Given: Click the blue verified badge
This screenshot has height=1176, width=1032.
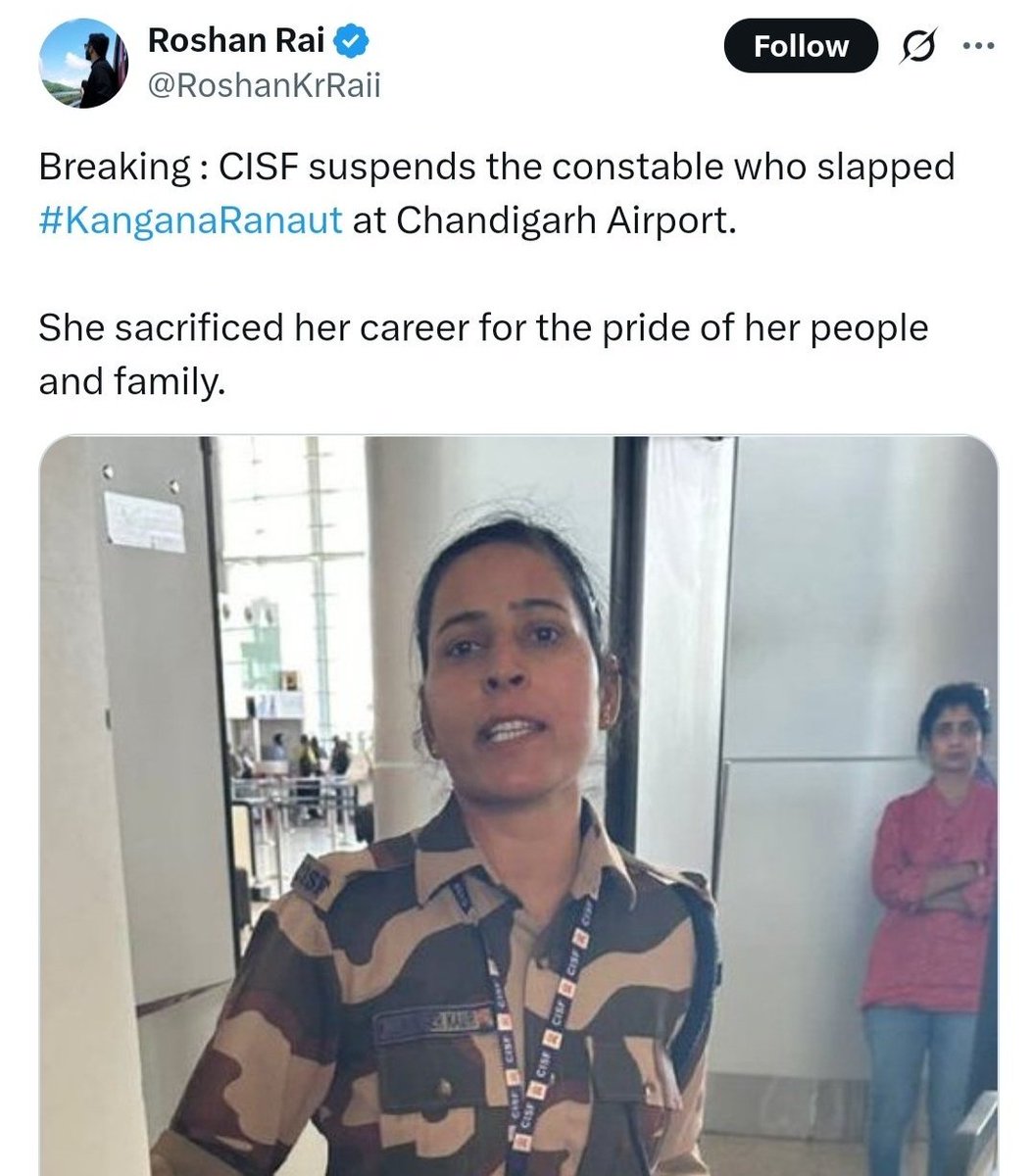Looking at the screenshot, I should tap(353, 42).
